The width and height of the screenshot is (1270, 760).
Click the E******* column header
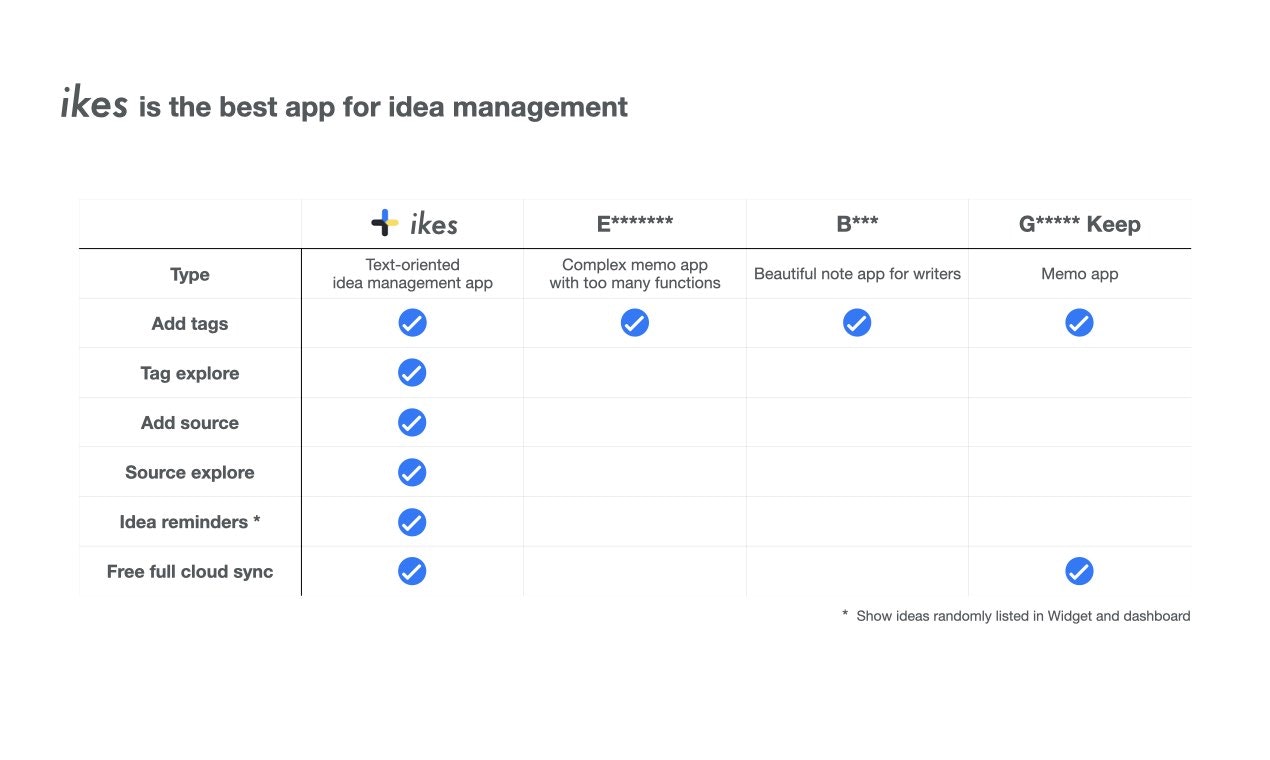click(635, 224)
